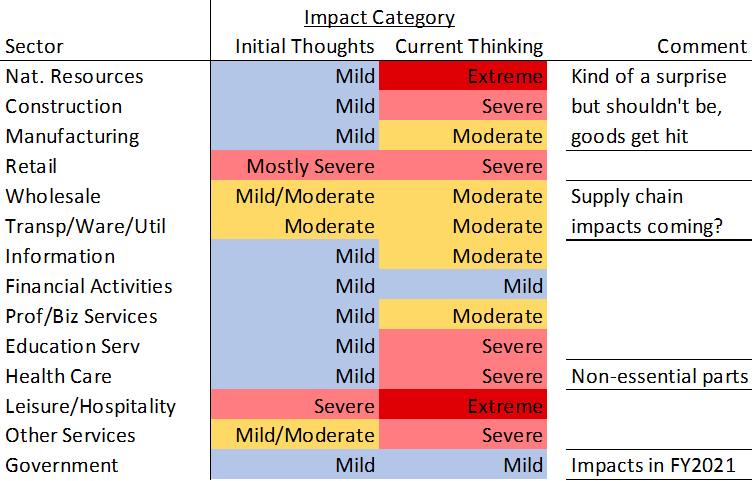The image size is (753, 481).
Task: Click the Comment column header
Action: [x=701, y=47]
